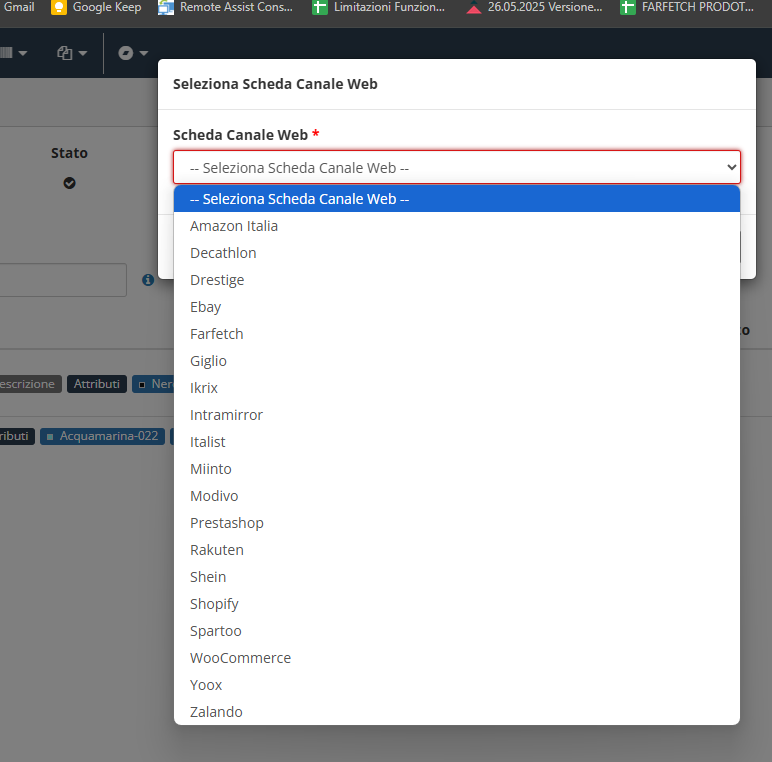This screenshot has width=772, height=762.
Task: Open the Gmail bookmark
Action: click(x=19, y=7)
